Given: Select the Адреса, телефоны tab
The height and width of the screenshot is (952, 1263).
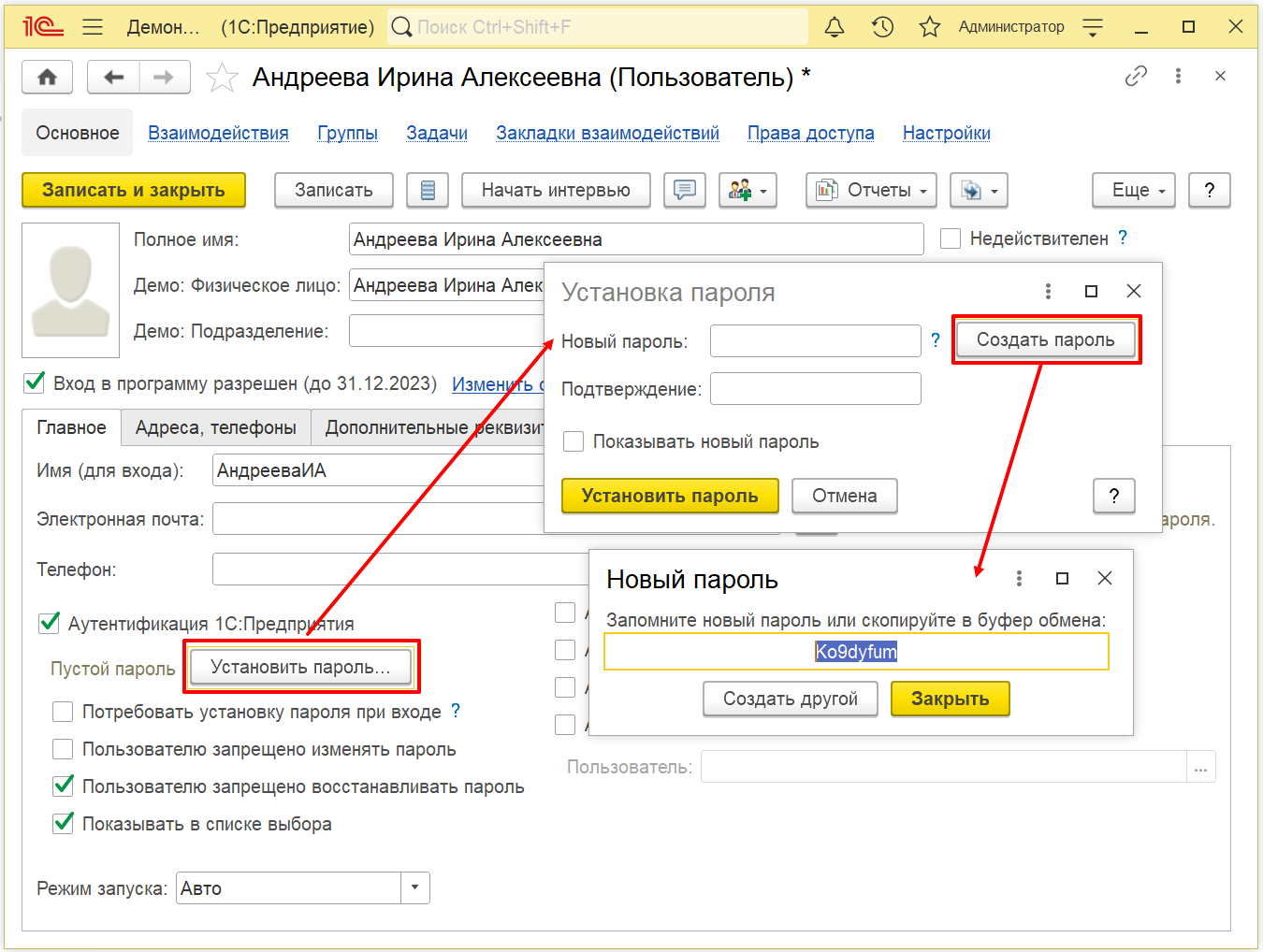Looking at the screenshot, I should pos(216,427).
